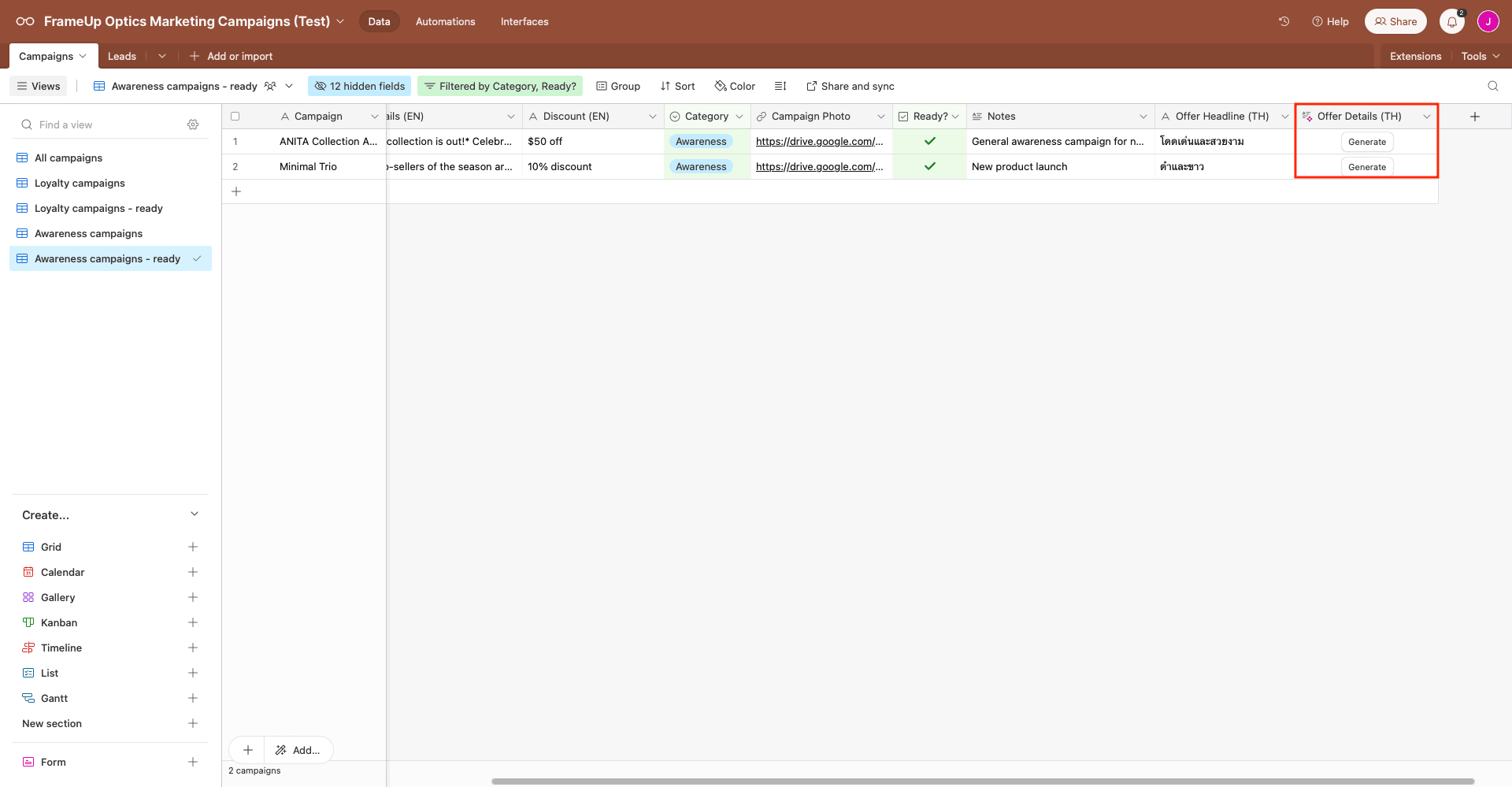This screenshot has height=787, width=1512.
Task: Expand the base name dropdown chevron
Action: tap(340, 21)
